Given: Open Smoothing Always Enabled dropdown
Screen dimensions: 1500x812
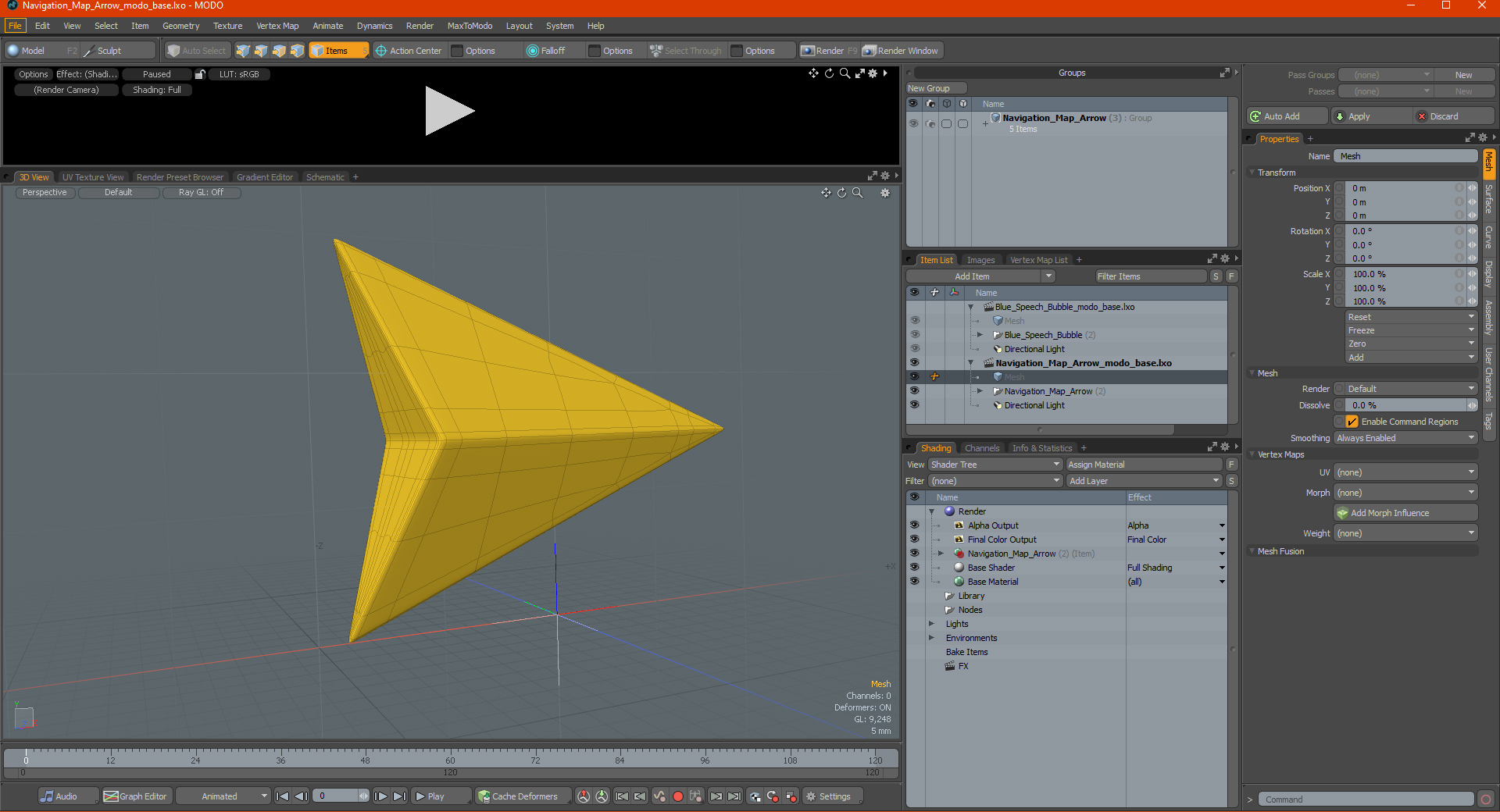Looking at the screenshot, I should point(1405,438).
